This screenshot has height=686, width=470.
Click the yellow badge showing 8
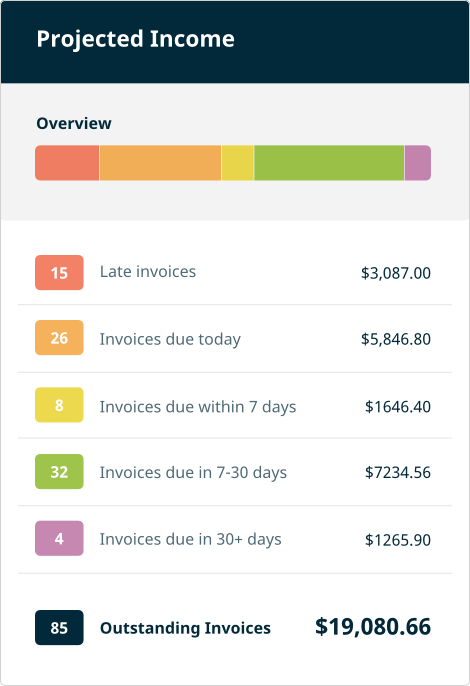coord(59,405)
